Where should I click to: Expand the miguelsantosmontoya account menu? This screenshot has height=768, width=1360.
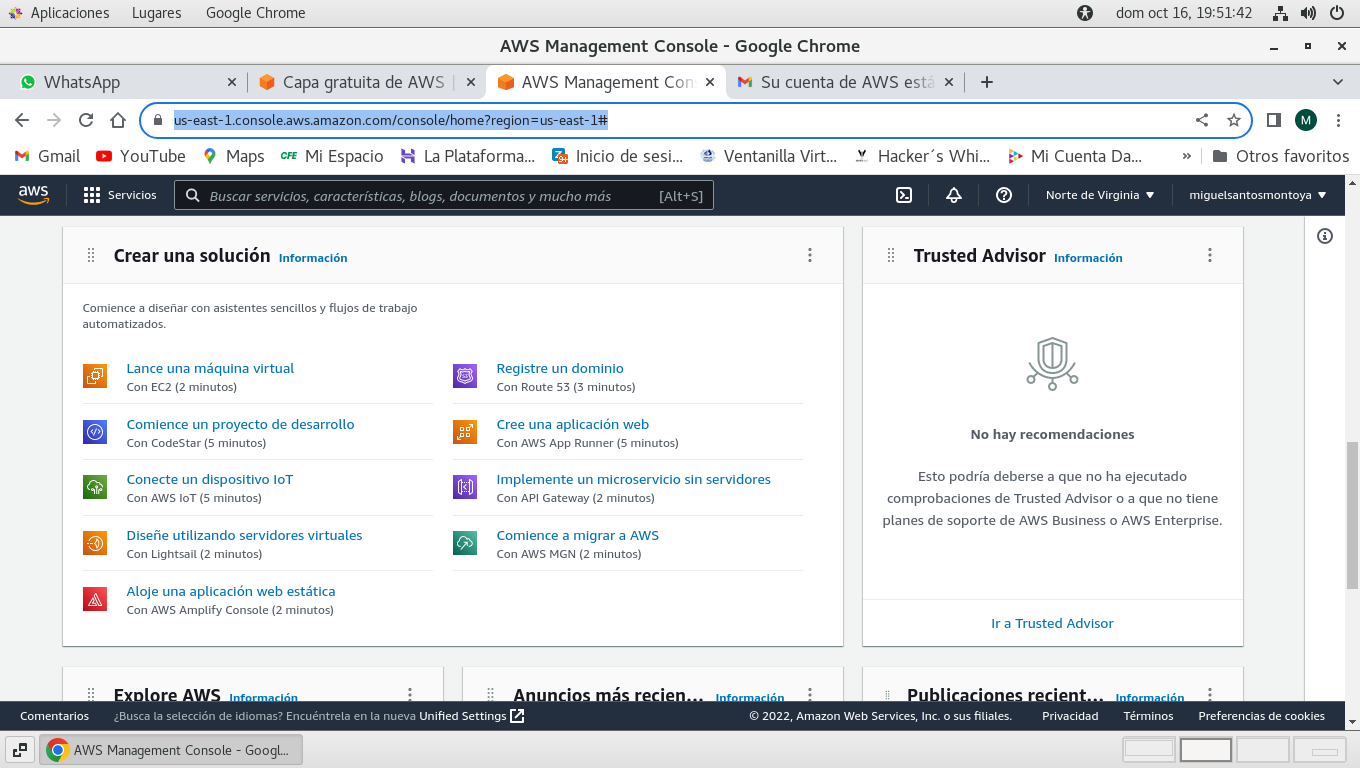coord(1257,195)
